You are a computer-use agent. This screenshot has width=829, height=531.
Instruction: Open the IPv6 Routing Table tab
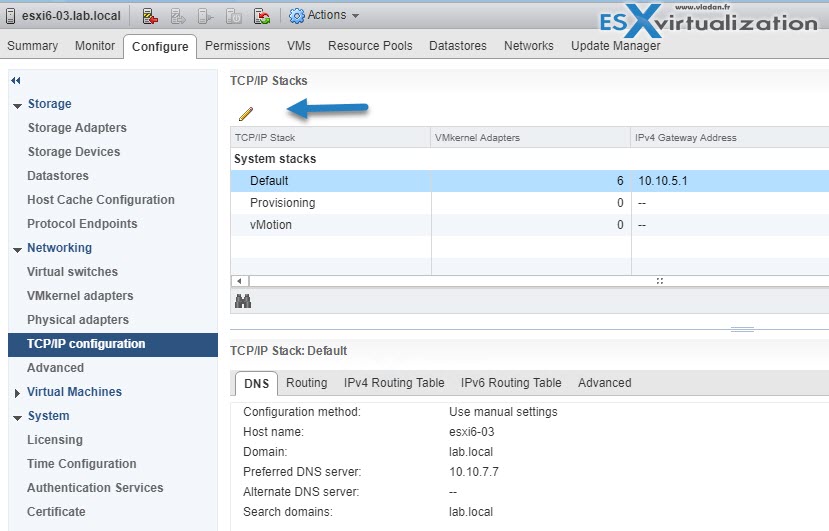click(x=511, y=383)
